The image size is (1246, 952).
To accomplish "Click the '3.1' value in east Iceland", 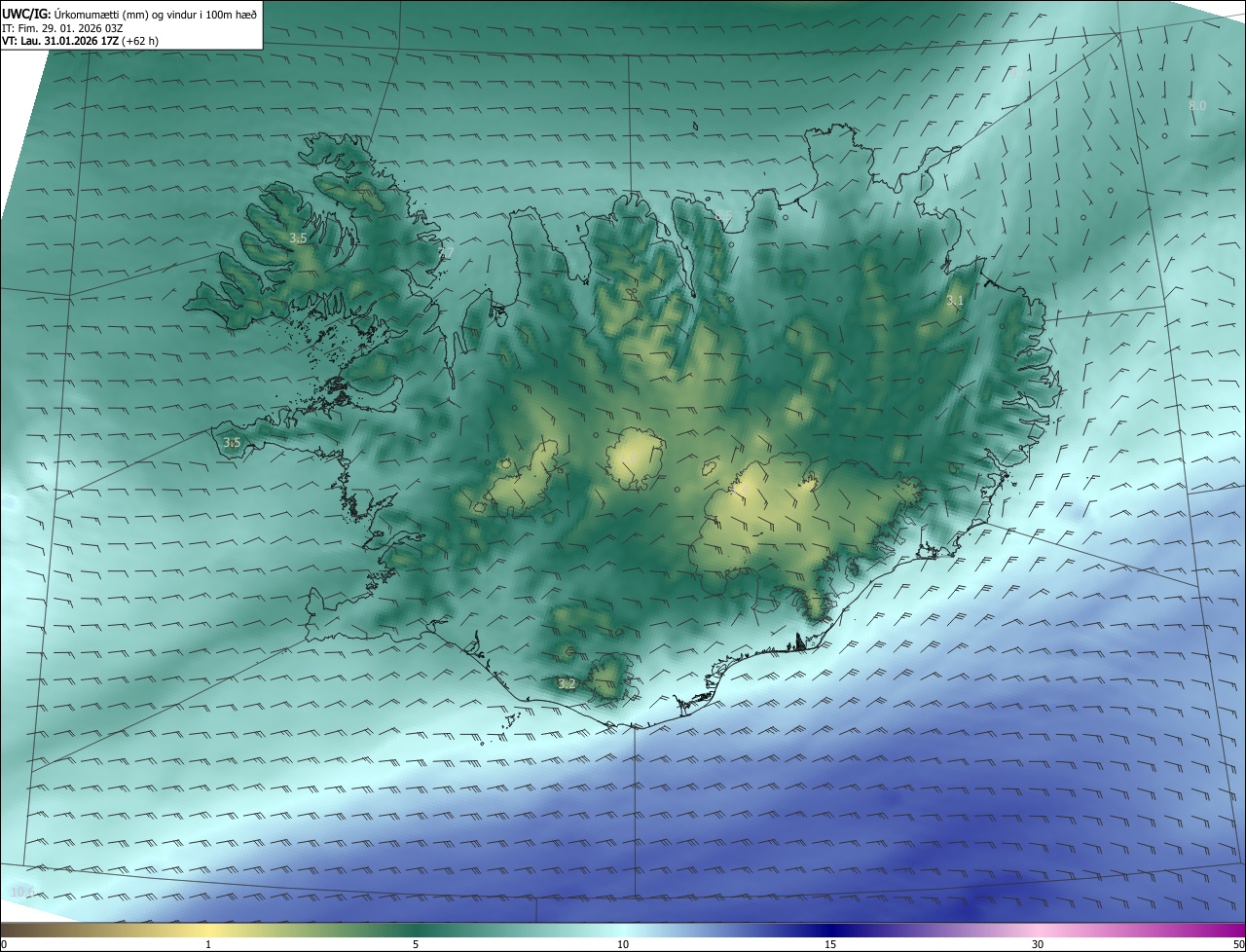I will (955, 301).
